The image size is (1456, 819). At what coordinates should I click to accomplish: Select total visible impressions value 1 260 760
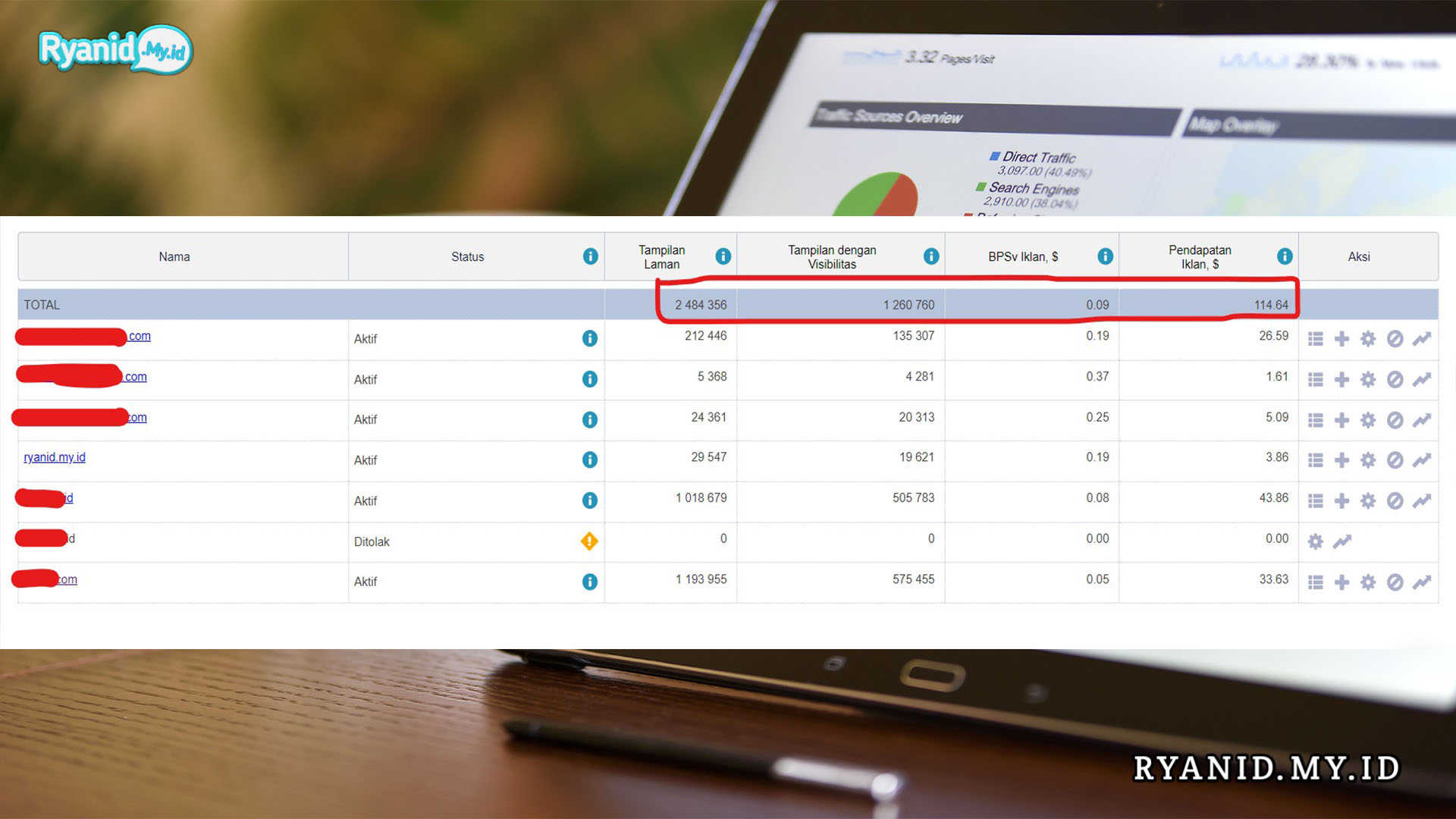coord(908,305)
